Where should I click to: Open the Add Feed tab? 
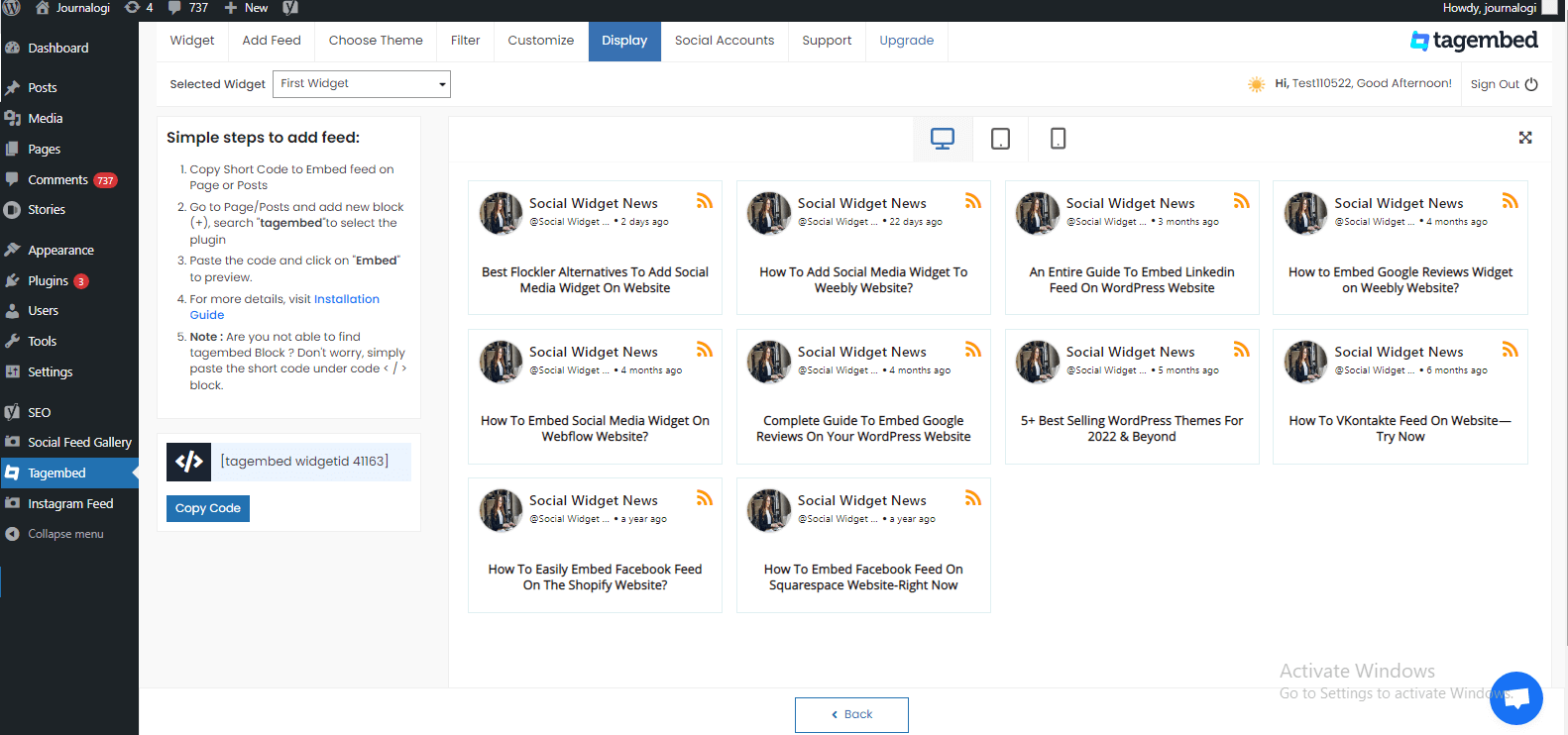272,41
